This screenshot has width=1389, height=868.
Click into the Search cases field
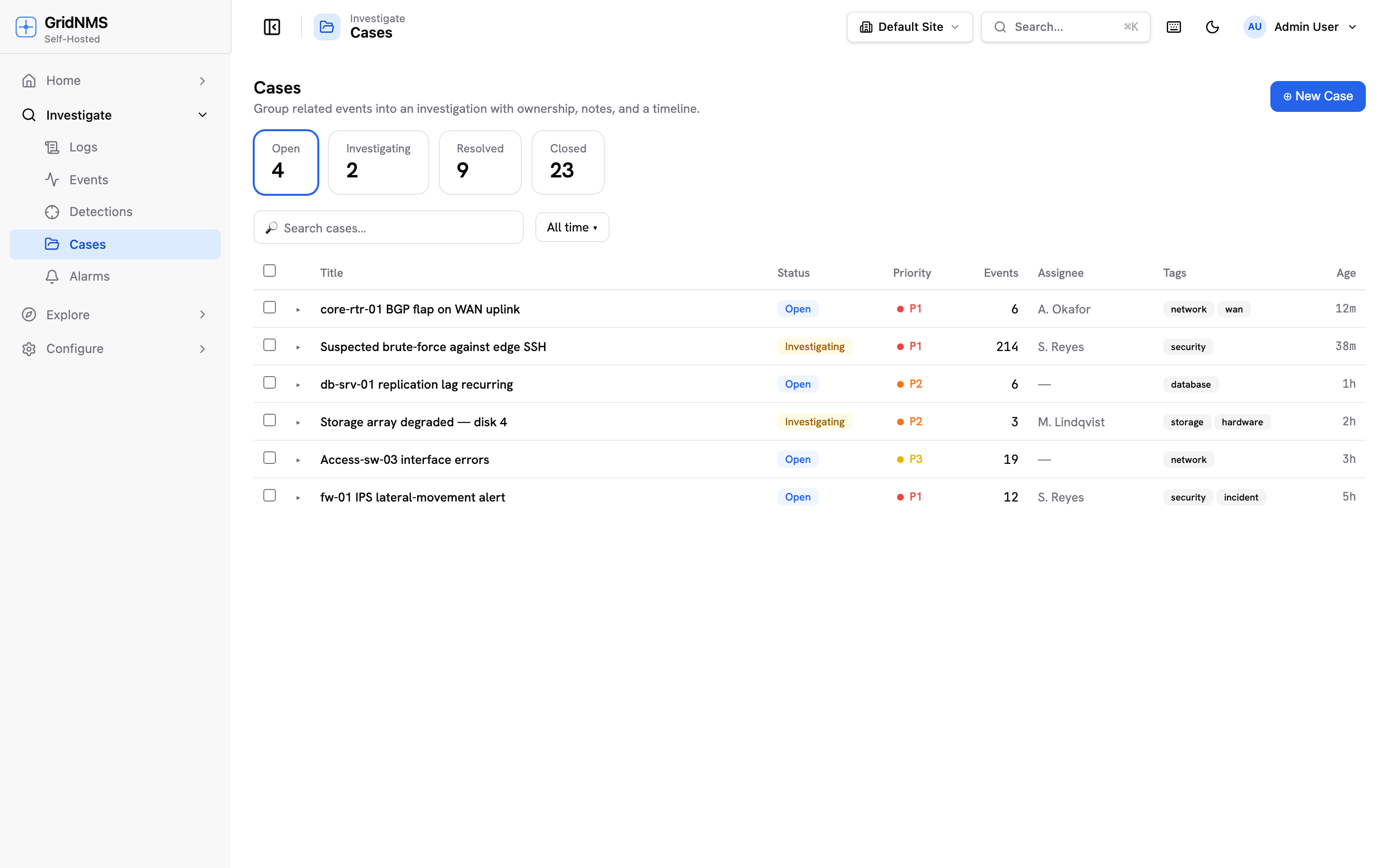[389, 227]
